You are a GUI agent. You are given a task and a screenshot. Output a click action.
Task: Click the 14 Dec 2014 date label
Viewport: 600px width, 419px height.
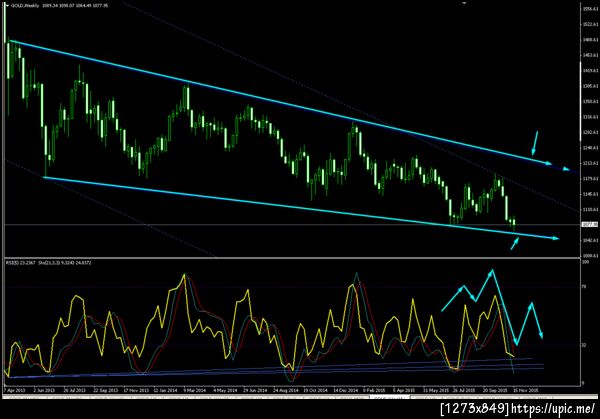click(x=346, y=391)
